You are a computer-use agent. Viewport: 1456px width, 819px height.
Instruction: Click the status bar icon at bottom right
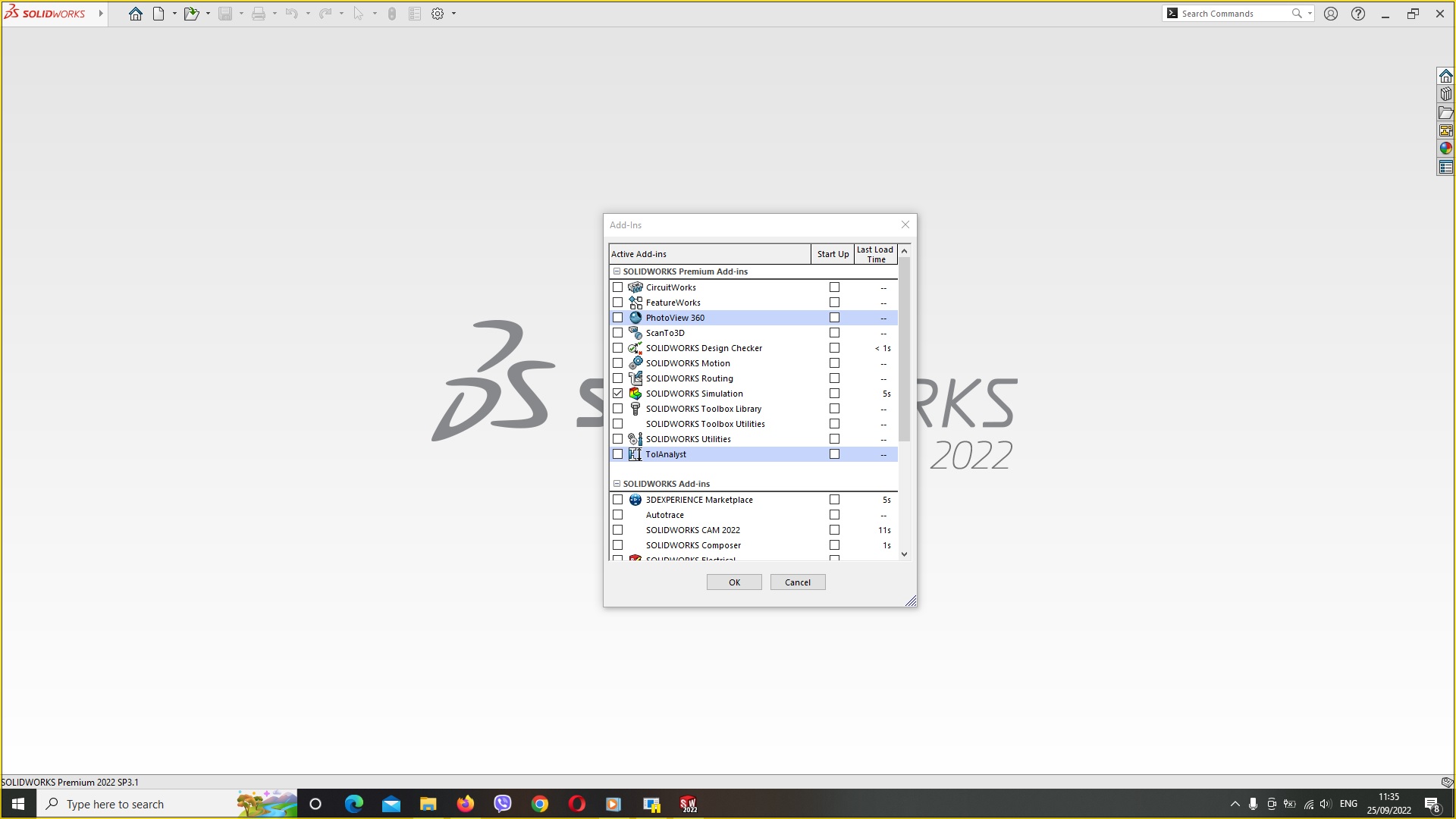(x=1446, y=782)
